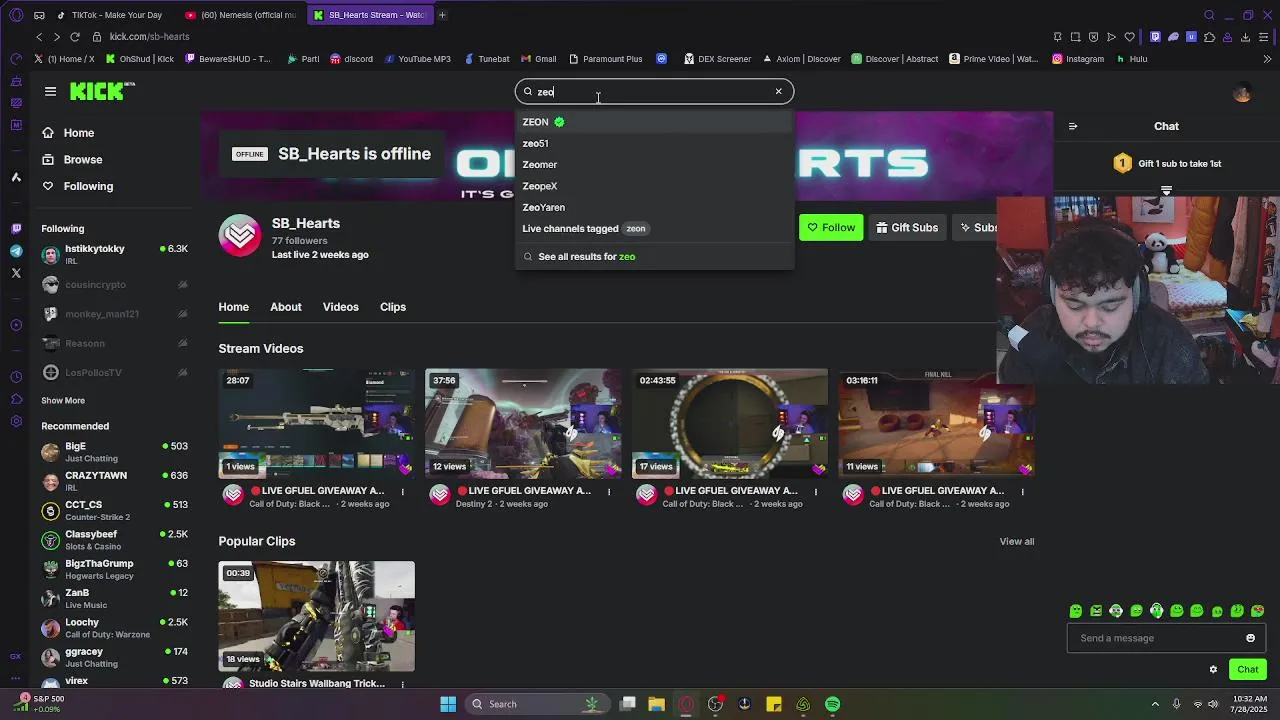Go to Home in Kick sidebar

pos(69,133)
